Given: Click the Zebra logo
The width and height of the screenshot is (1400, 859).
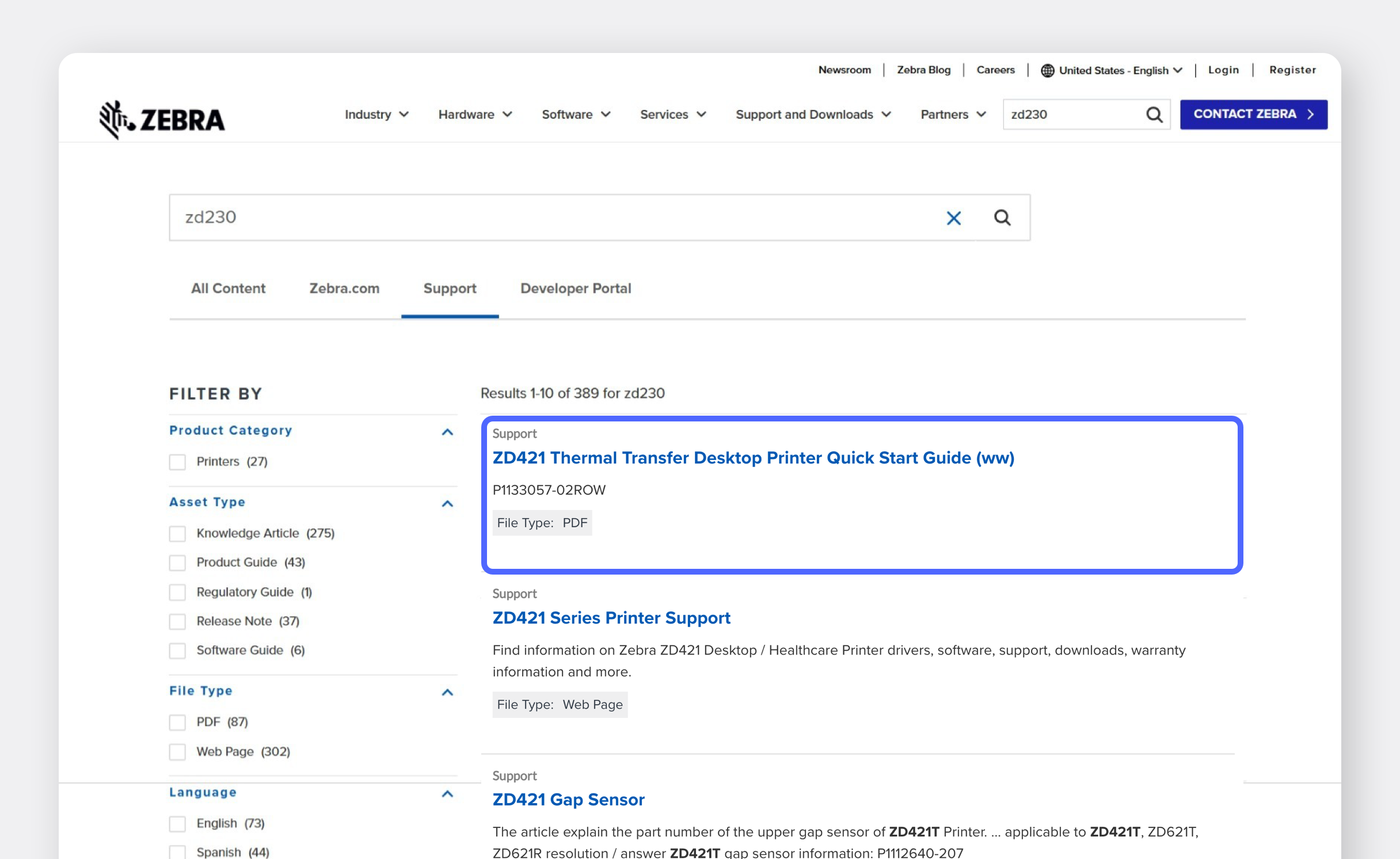Looking at the screenshot, I should (x=162, y=119).
